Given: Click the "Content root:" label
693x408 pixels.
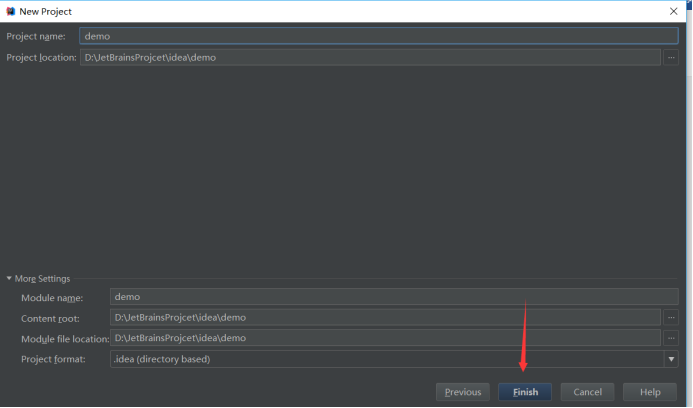Looking at the screenshot, I should pyautogui.click(x=50, y=319).
